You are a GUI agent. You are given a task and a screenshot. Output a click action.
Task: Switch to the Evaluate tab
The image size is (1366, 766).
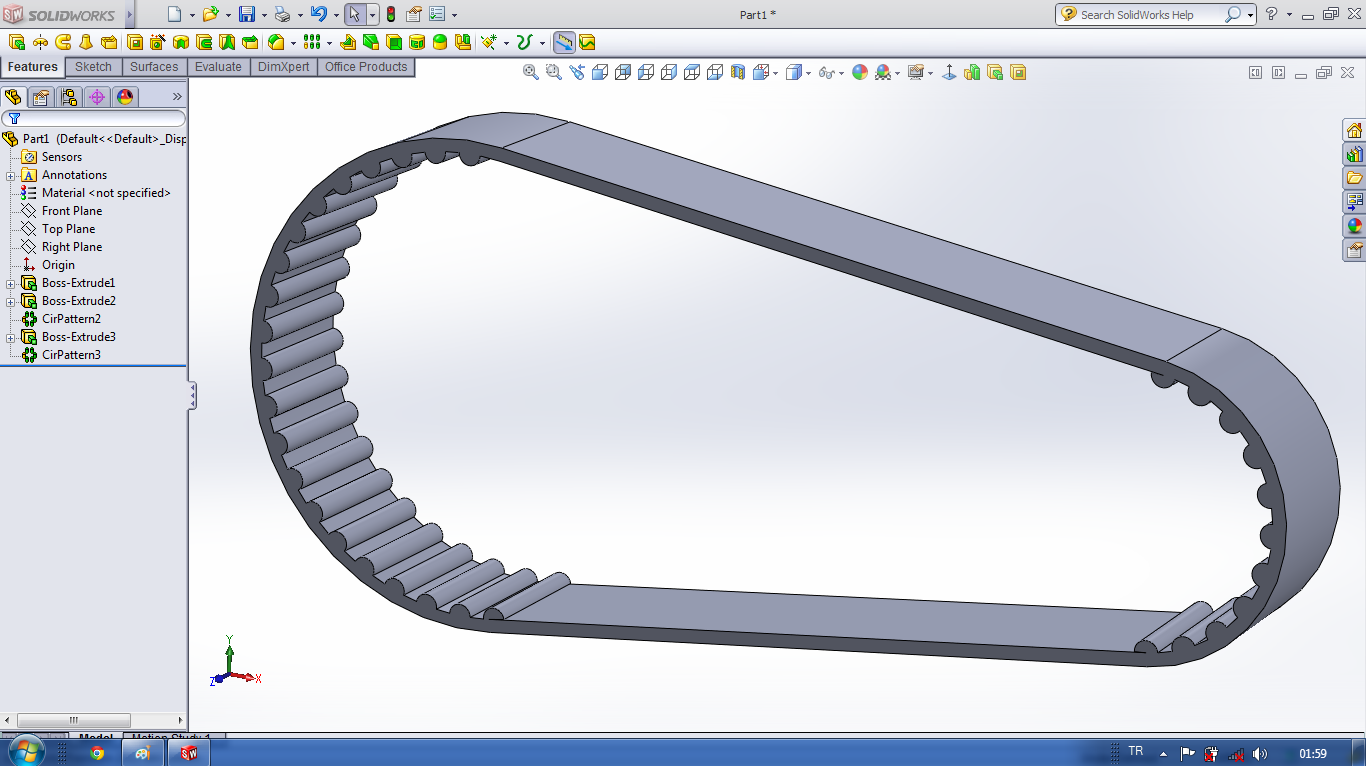click(x=218, y=67)
